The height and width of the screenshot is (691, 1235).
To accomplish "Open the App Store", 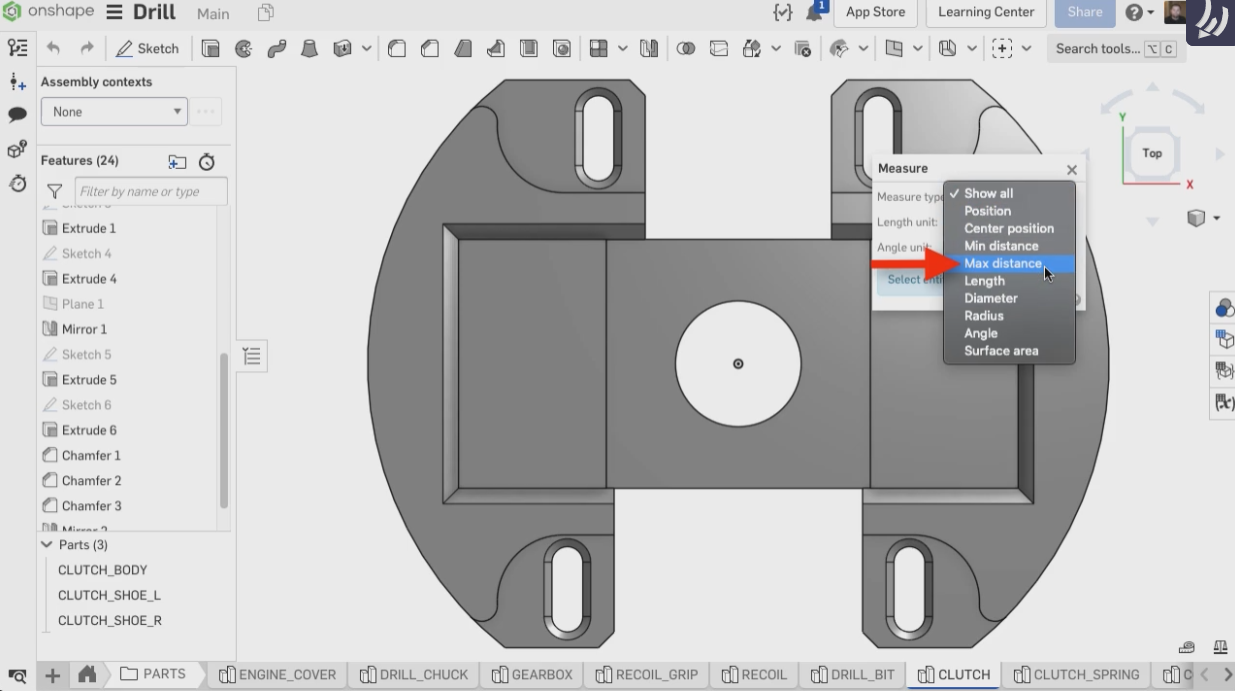I will pyautogui.click(x=875, y=13).
